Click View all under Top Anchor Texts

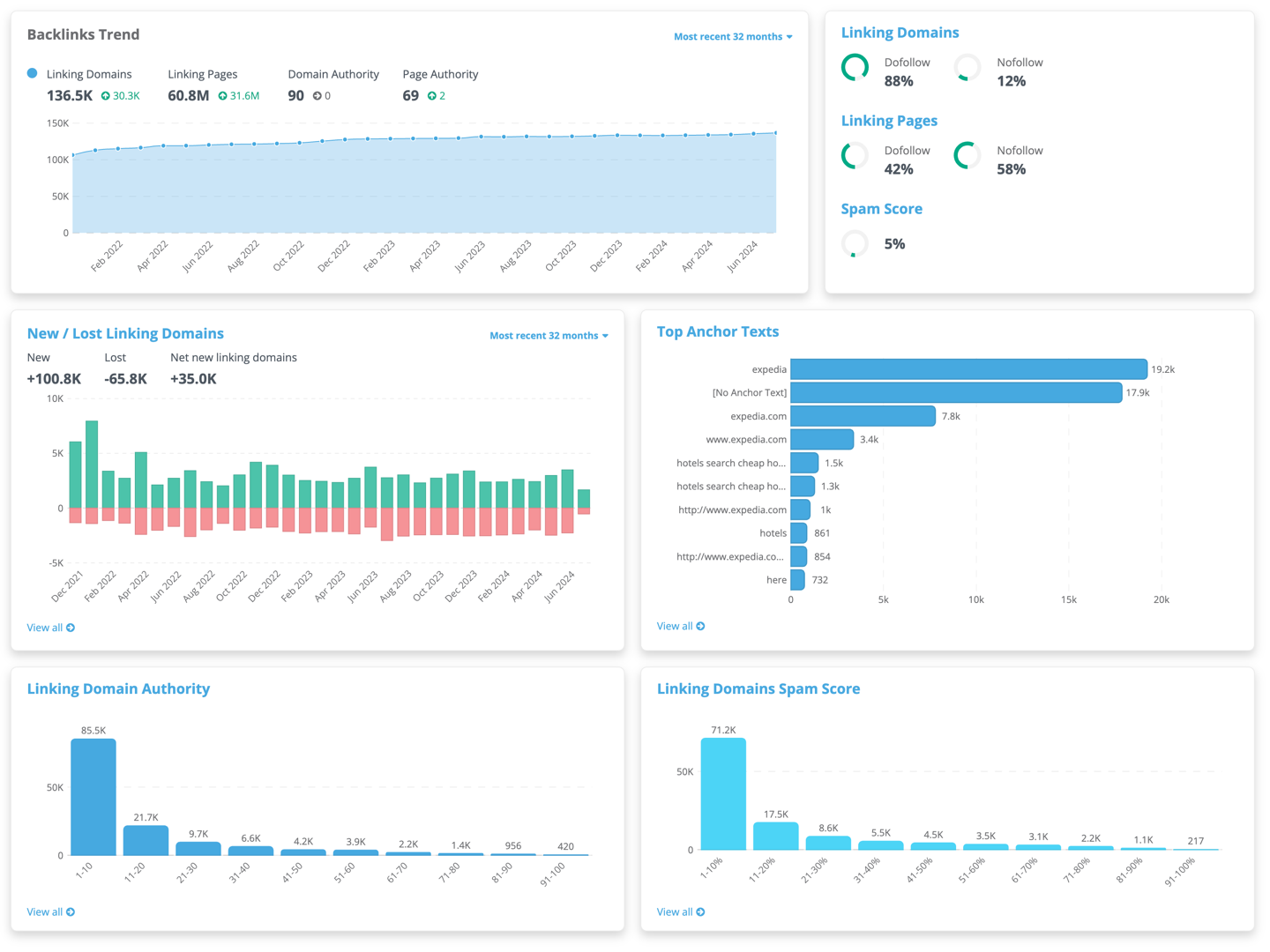click(681, 626)
